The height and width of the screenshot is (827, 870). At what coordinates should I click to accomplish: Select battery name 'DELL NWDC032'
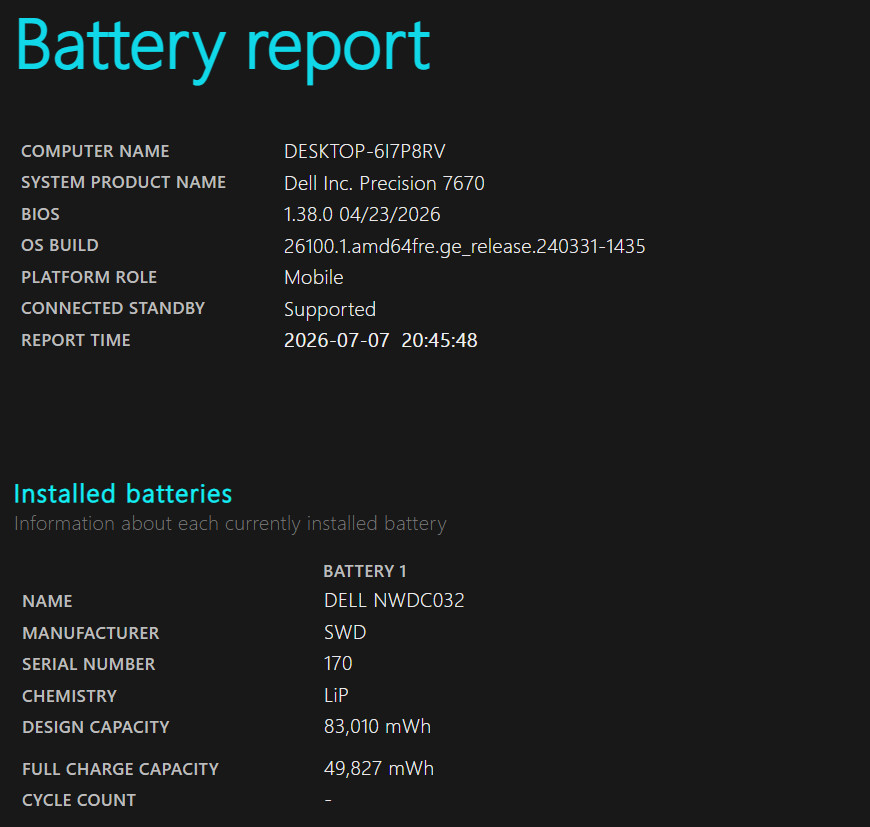click(394, 601)
